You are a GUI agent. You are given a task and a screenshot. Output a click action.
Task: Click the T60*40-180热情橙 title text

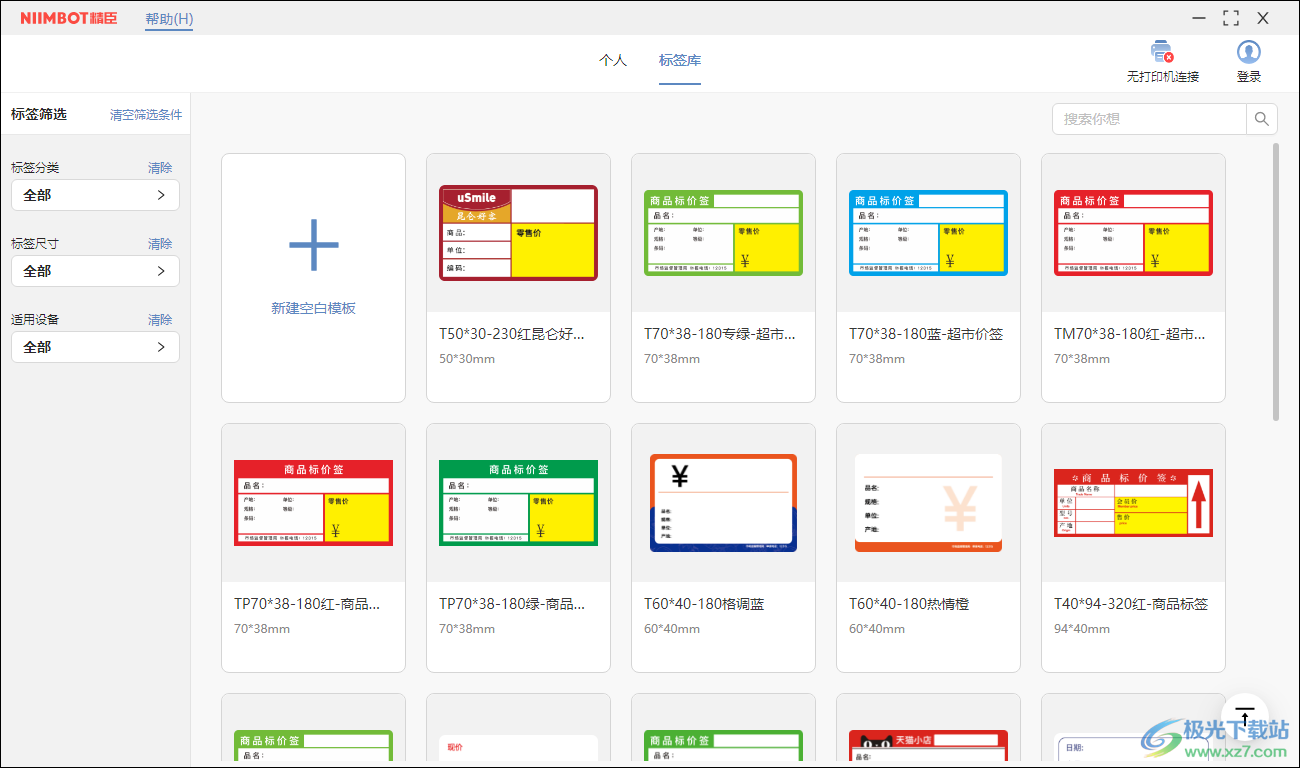909,604
